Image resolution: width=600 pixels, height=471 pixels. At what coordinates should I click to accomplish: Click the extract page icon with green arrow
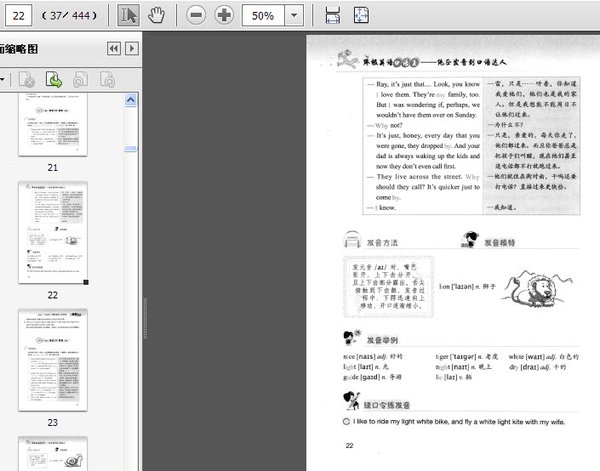tap(54, 80)
